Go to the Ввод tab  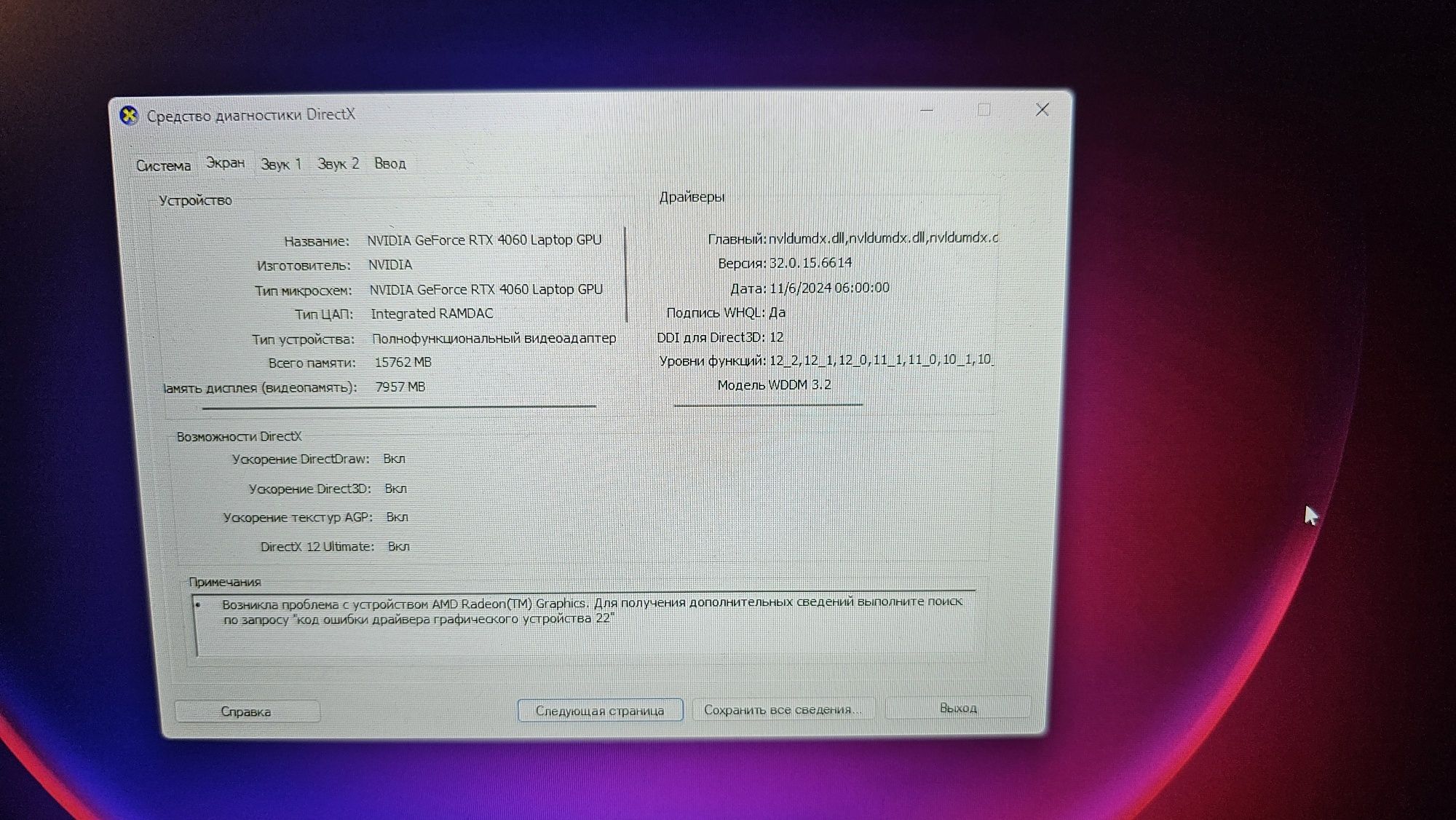(x=390, y=164)
